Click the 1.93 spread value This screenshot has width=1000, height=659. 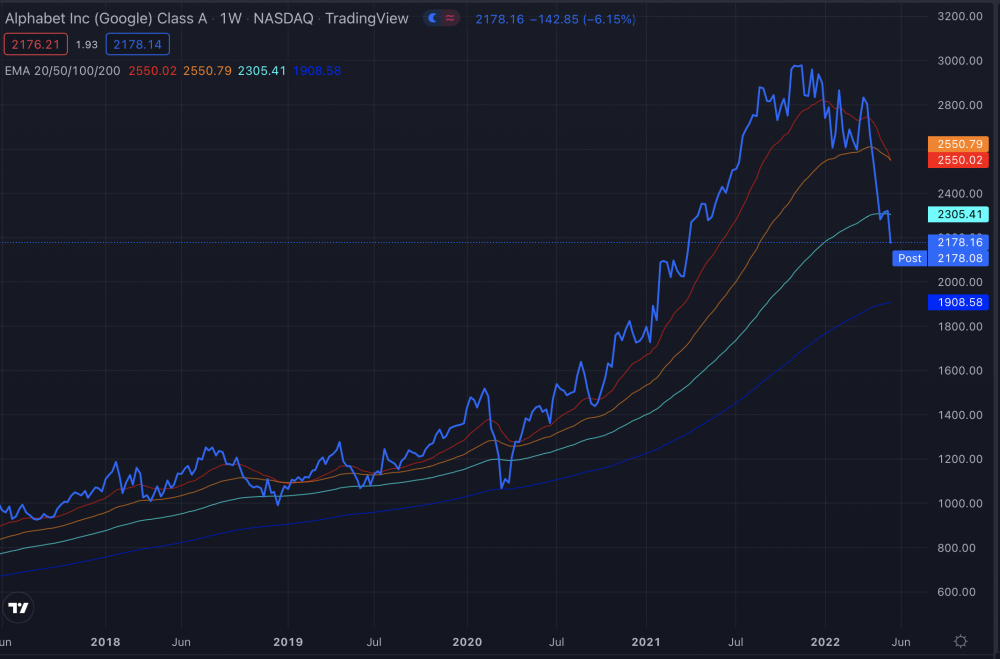click(x=87, y=45)
